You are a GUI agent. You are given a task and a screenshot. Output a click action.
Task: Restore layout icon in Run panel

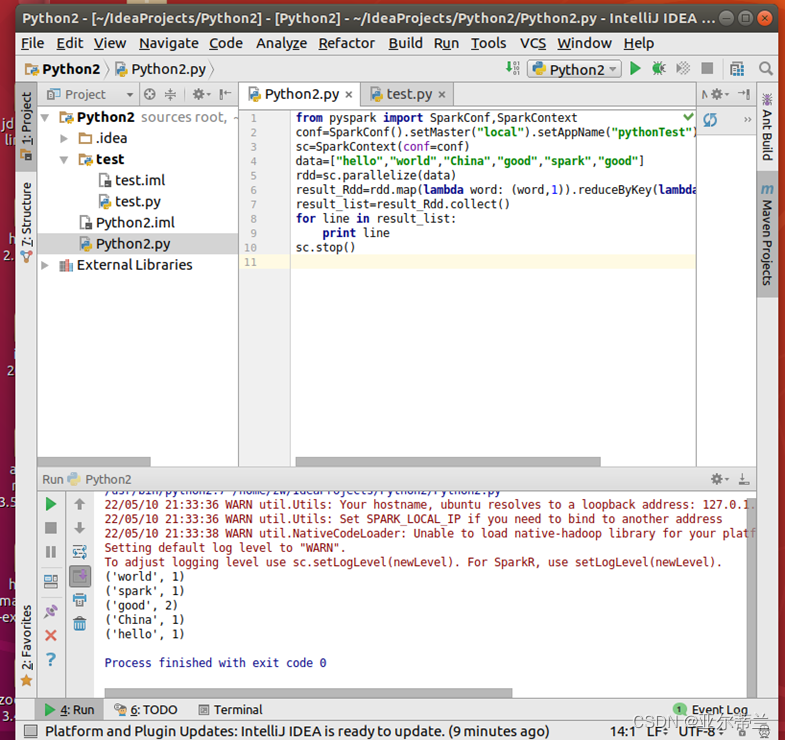click(51, 581)
